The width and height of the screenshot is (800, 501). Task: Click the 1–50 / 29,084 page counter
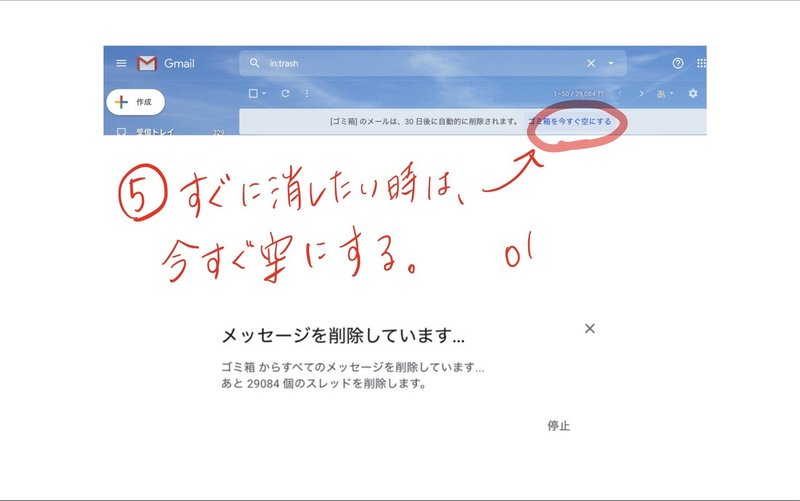point(578,94)
